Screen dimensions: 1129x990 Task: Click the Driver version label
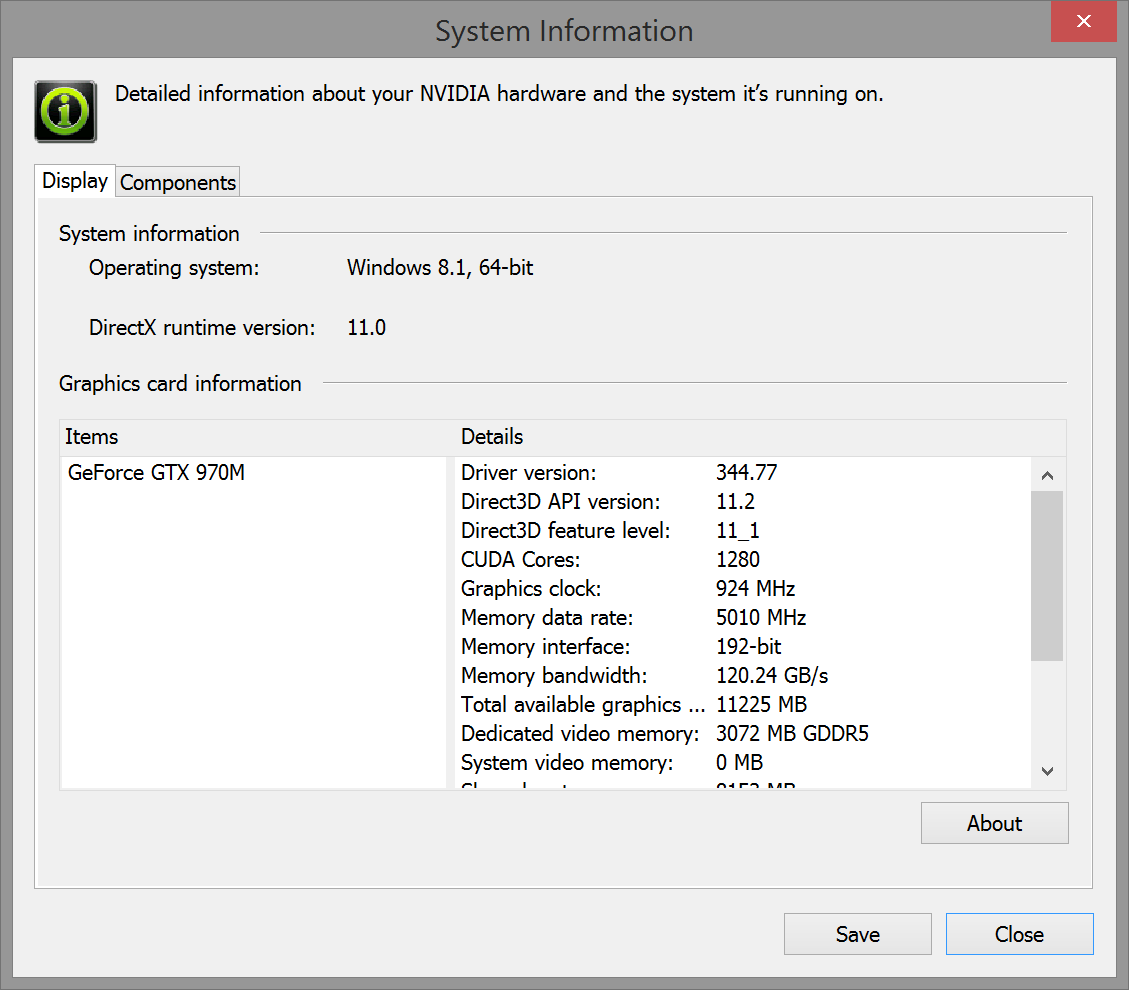[x=528, y=472]
